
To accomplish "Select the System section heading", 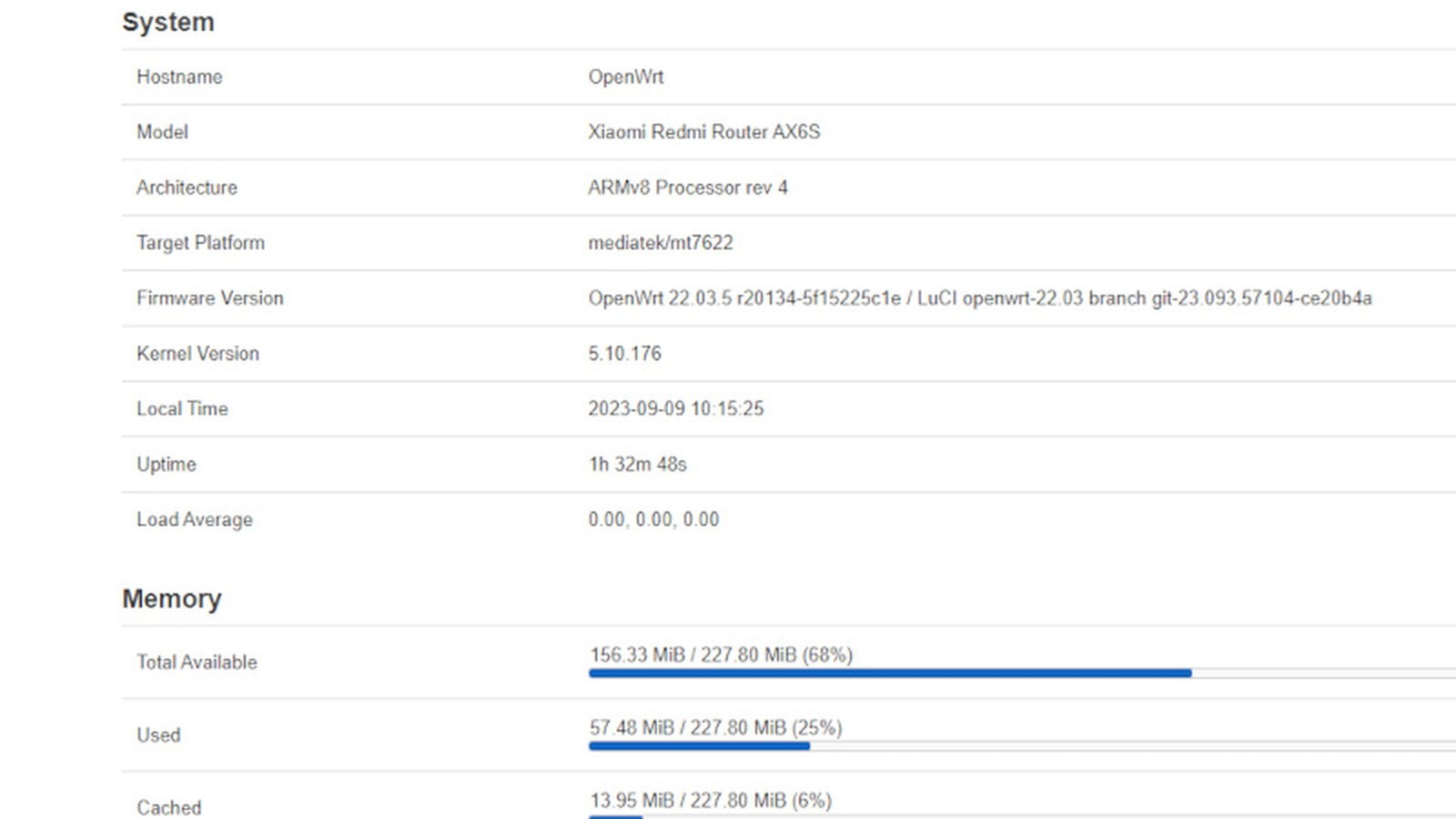I will click(168, 22).
